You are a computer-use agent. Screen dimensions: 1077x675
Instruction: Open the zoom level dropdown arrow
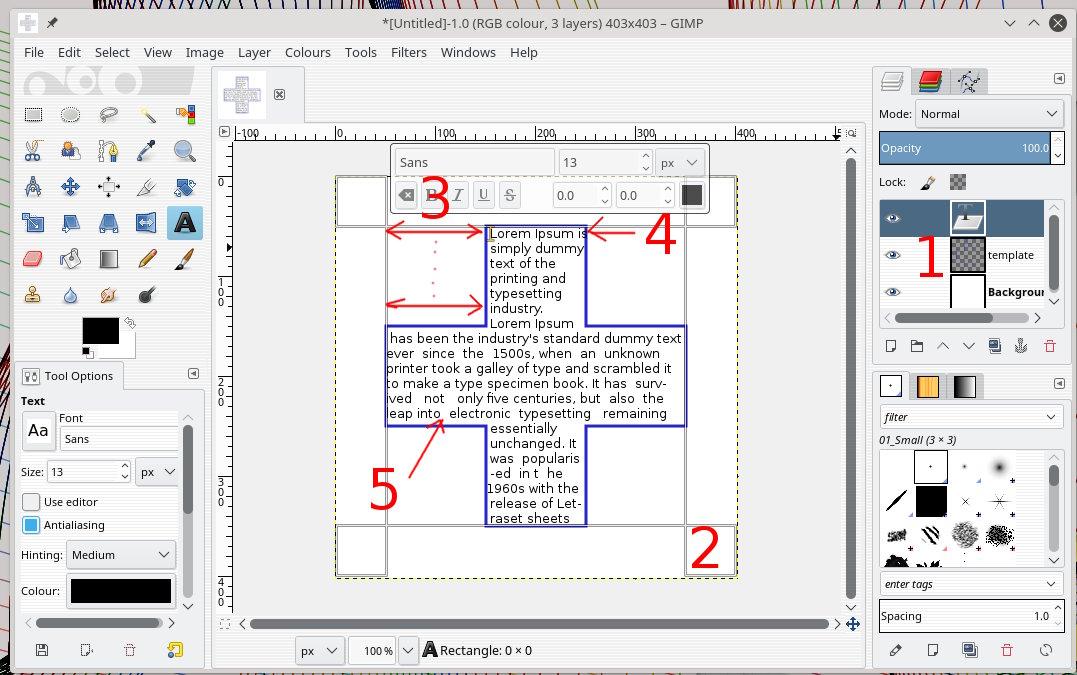[408, 650]
